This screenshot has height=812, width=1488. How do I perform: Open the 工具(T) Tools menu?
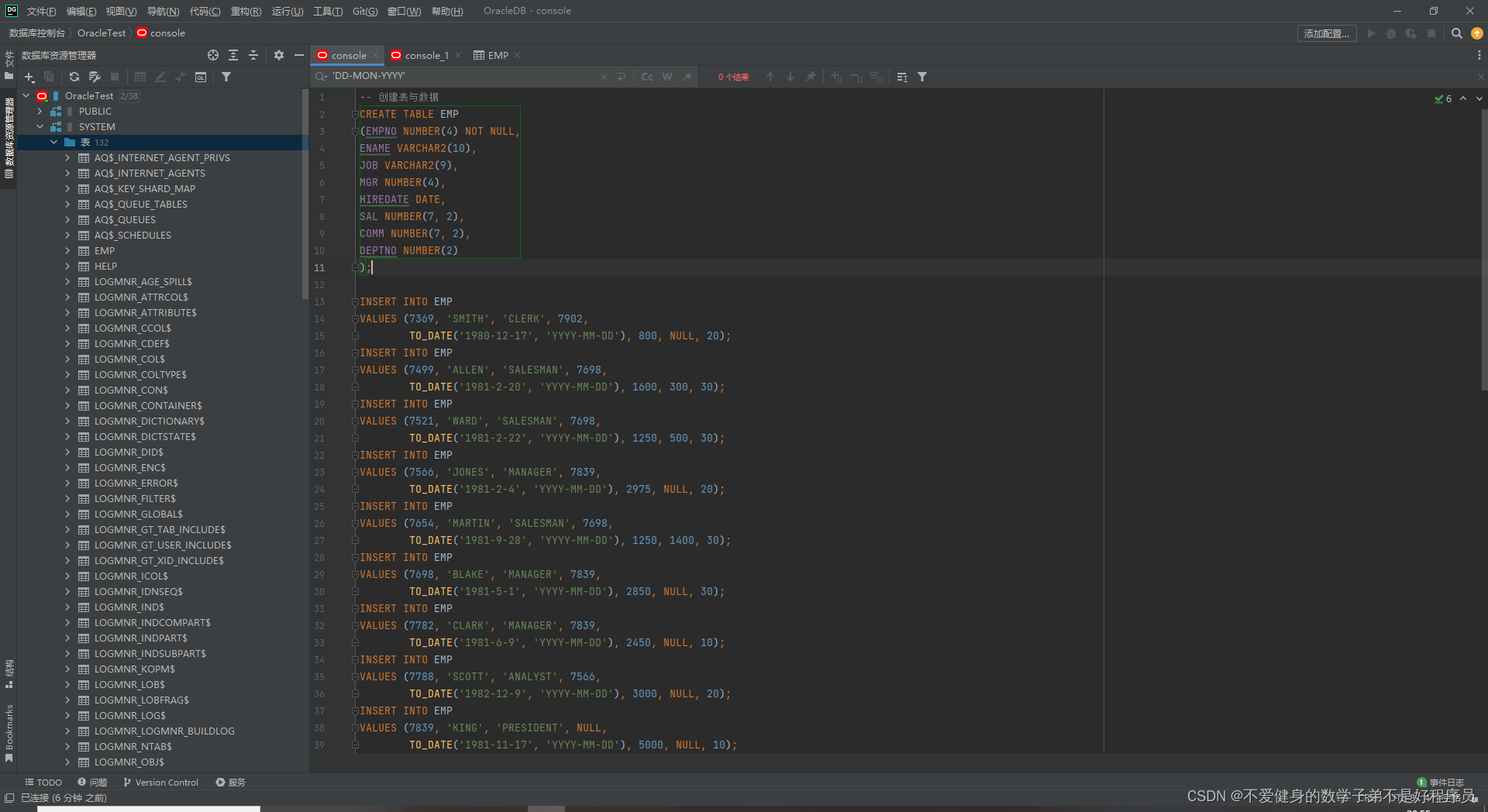click(328, 11)
